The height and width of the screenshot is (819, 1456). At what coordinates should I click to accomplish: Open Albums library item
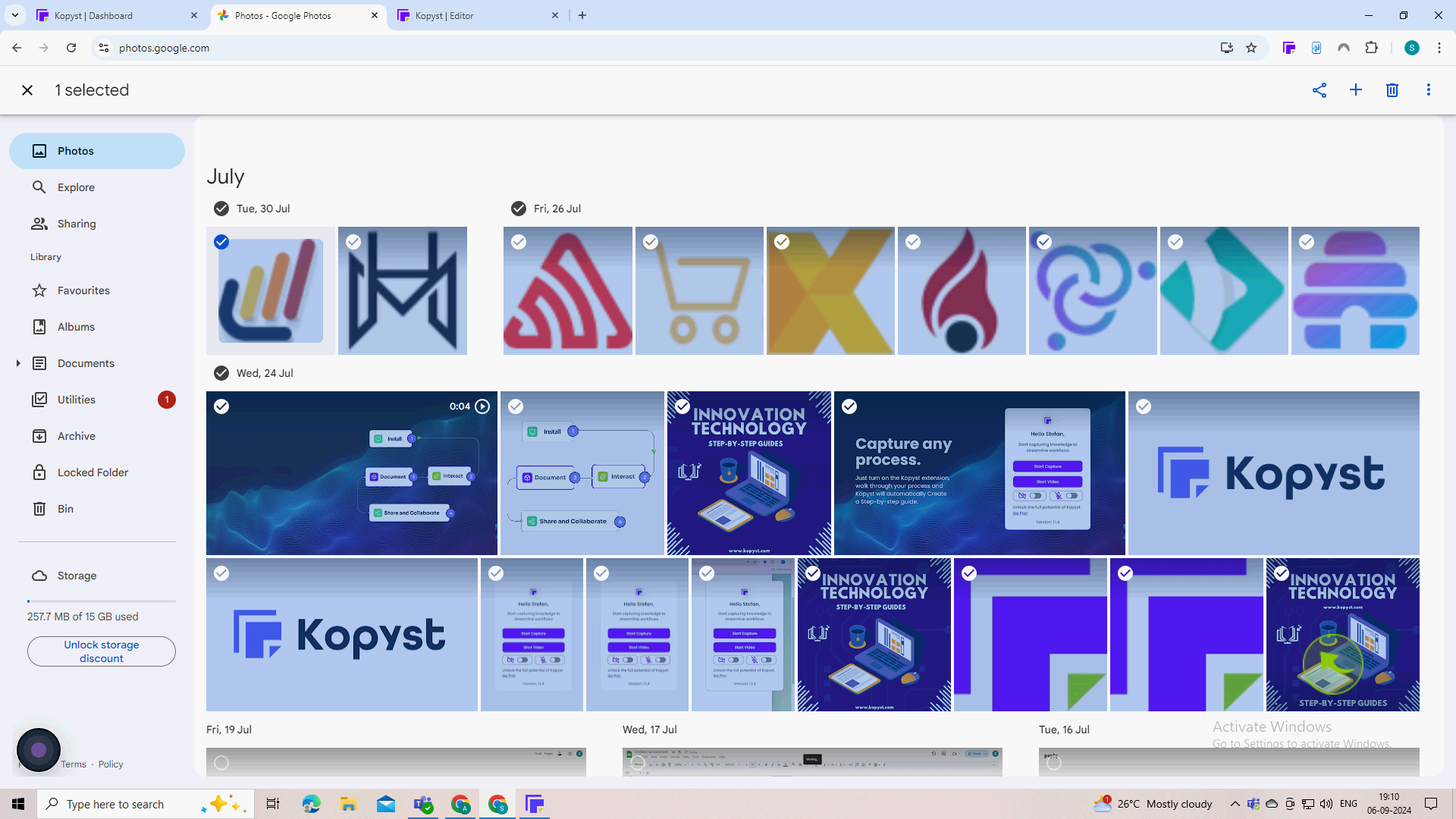point(97,327)
